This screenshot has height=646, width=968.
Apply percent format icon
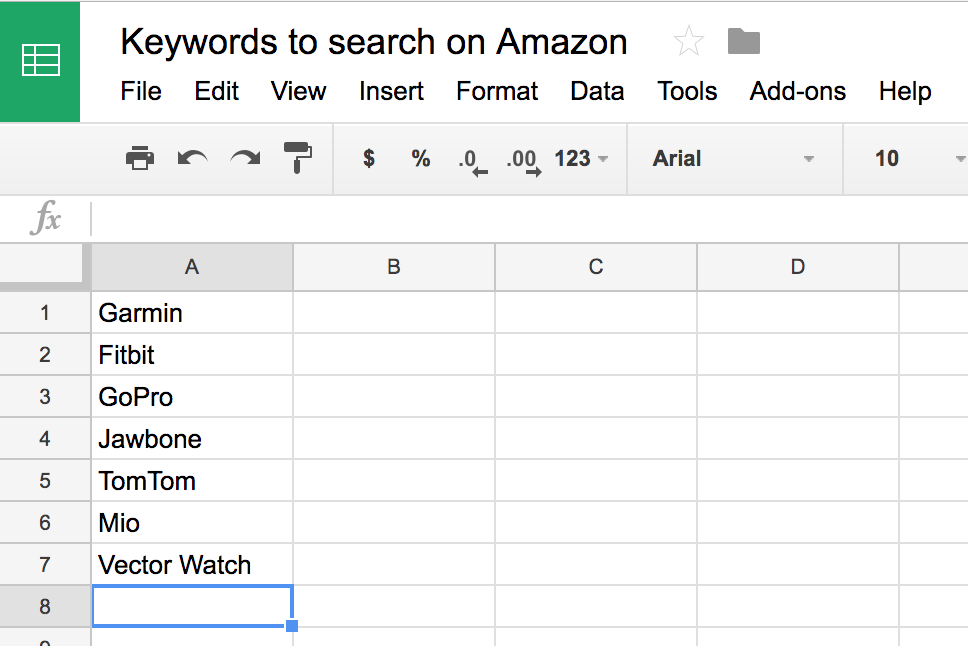click(x=421, y=158)
